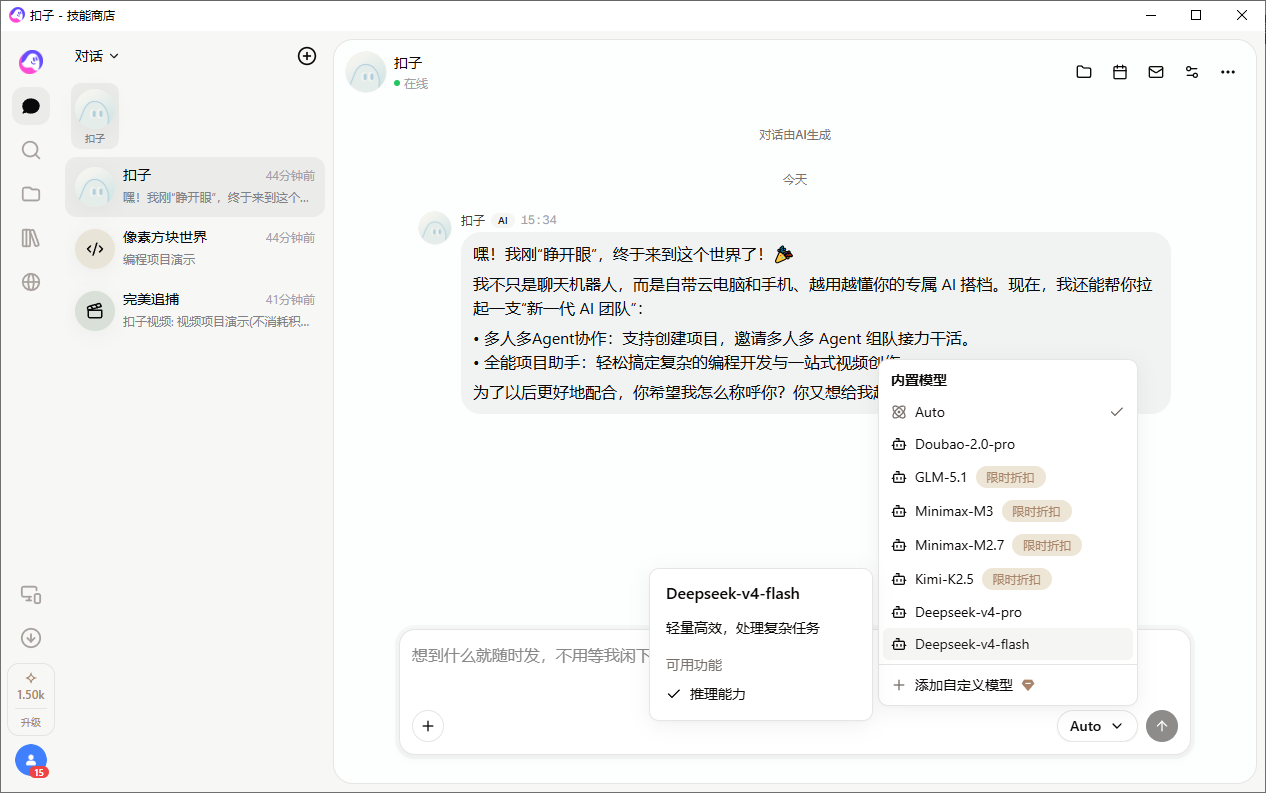Viewport: 1266px width, 793px height.
Task: Create new conversation with plus circle icon
Action: pyautogui.click(x=307, y=56)
